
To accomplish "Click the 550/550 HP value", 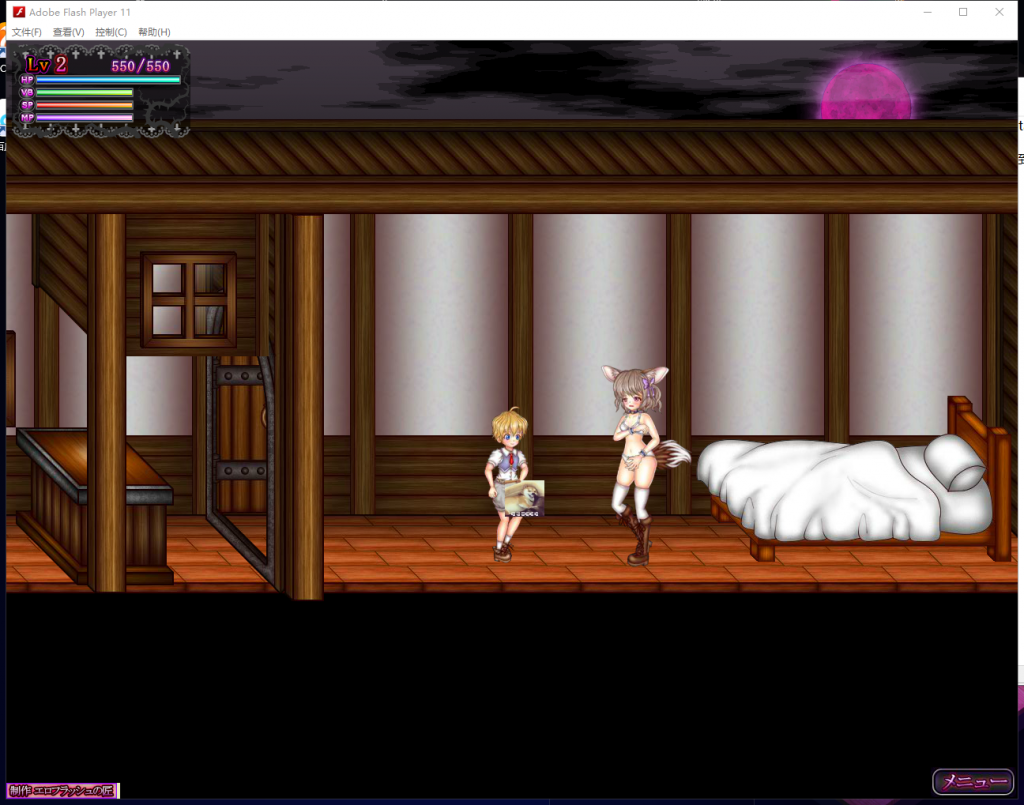I will point(140,66).
